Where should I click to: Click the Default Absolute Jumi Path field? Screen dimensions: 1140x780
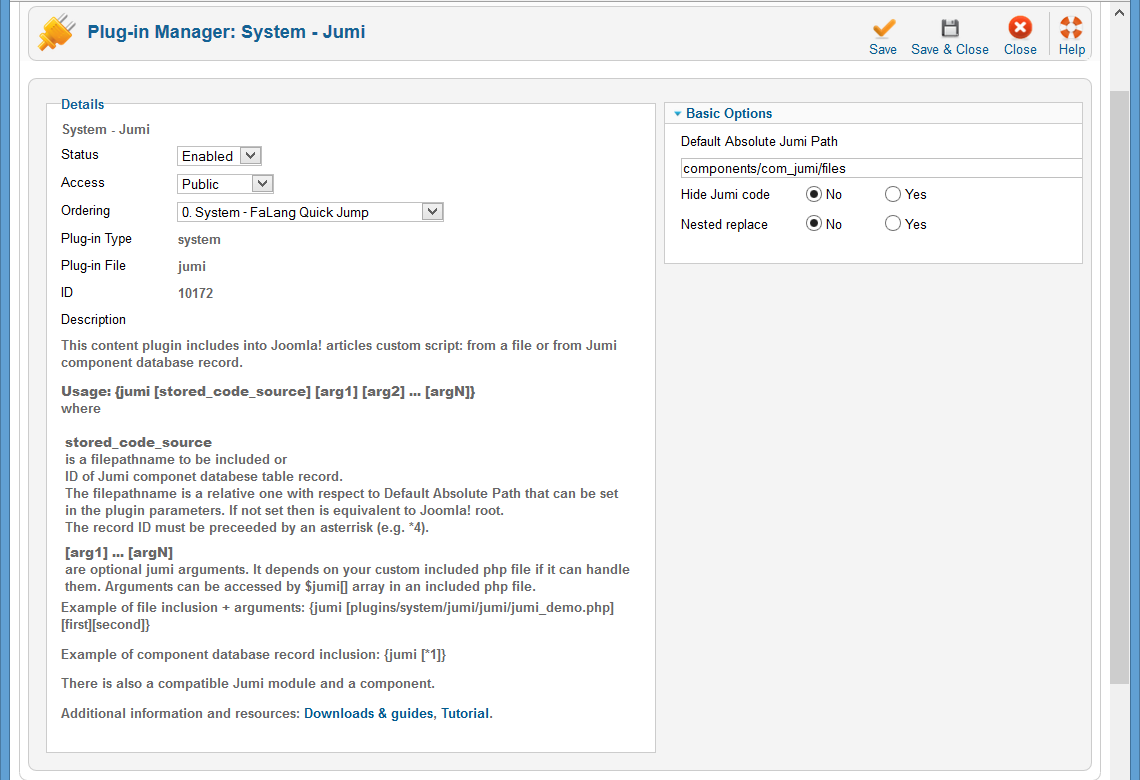click(x=881, y=169)
